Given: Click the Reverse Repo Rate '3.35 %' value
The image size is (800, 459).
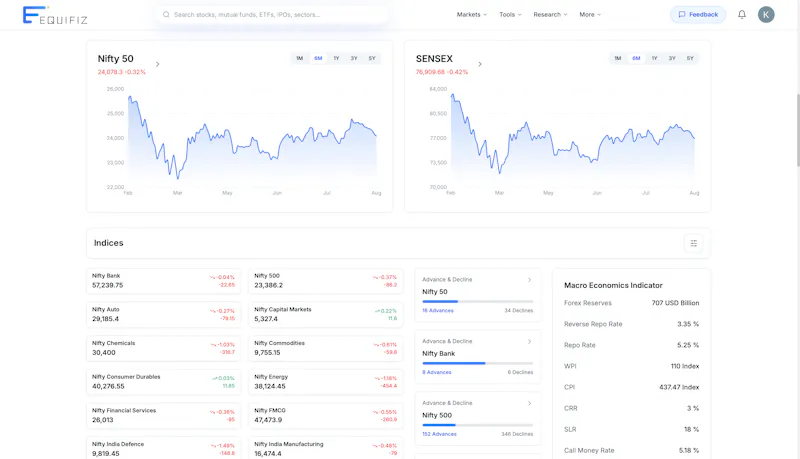Looking at the screenshot, I should click(x=688, y=324).
